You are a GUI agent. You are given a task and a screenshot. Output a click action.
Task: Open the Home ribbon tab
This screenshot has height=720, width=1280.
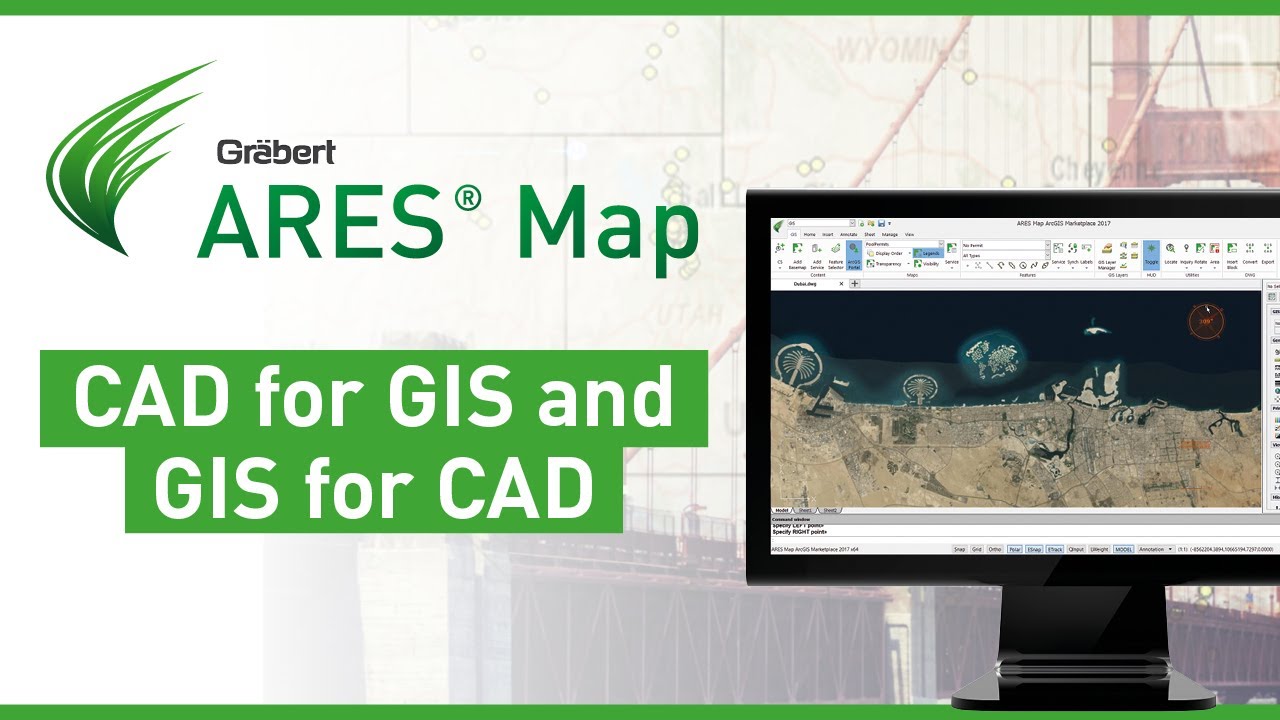click(810, 235)
